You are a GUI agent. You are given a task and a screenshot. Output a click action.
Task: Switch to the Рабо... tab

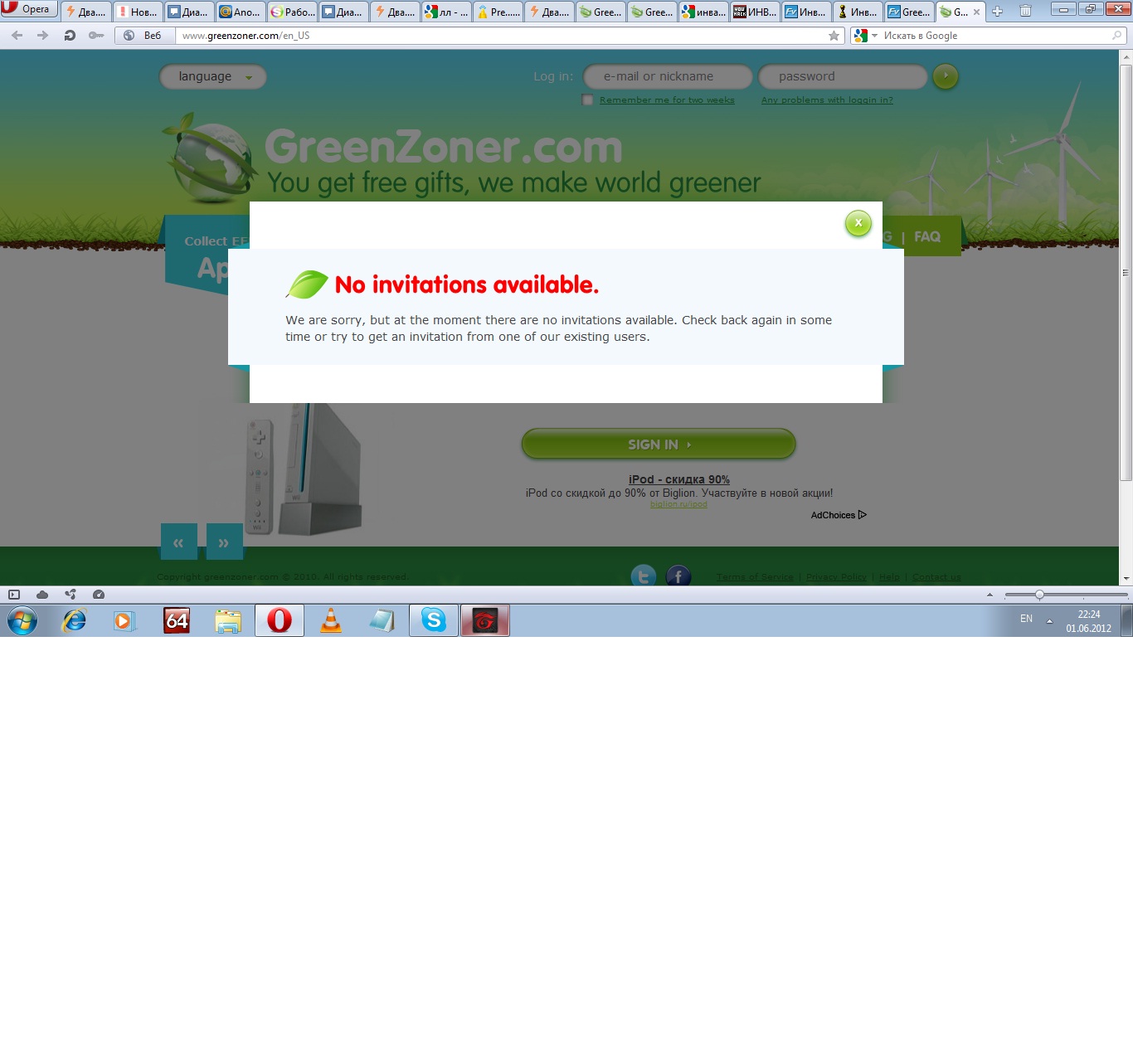click(291, 12)
